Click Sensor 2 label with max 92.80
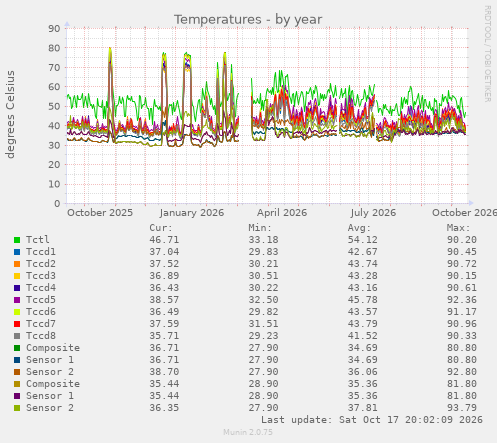Screen dimensions: 497x443 pyautogui.click(x=50, y=372)
